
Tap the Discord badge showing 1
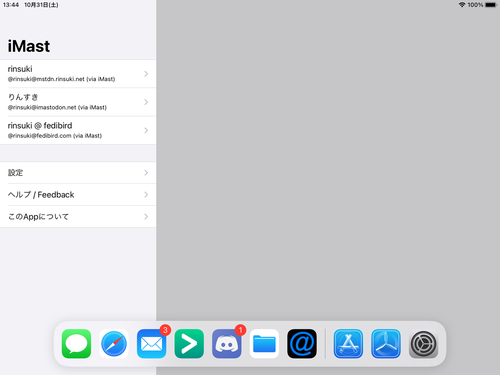pos(240,330)
